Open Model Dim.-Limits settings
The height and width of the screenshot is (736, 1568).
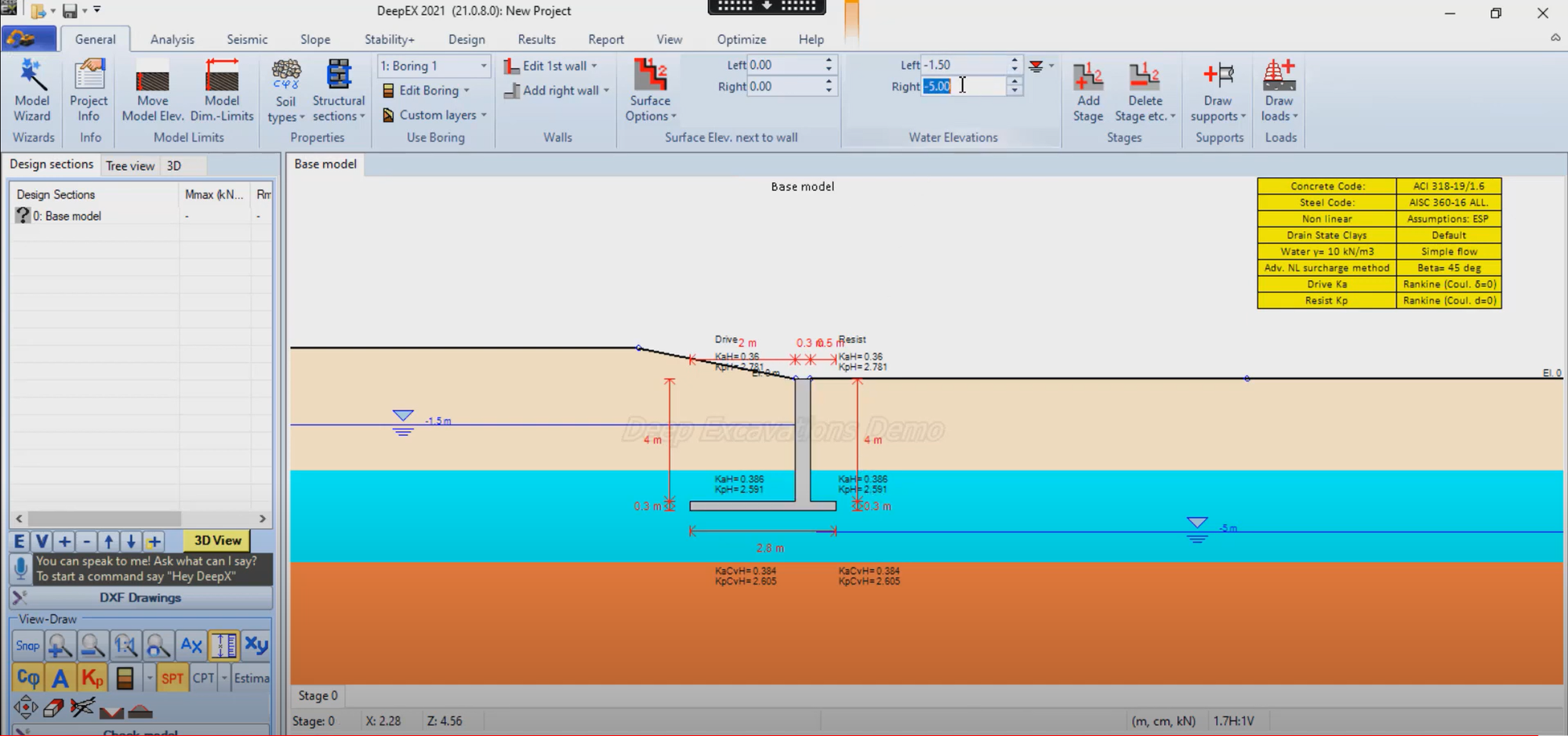tap(222, 90)
